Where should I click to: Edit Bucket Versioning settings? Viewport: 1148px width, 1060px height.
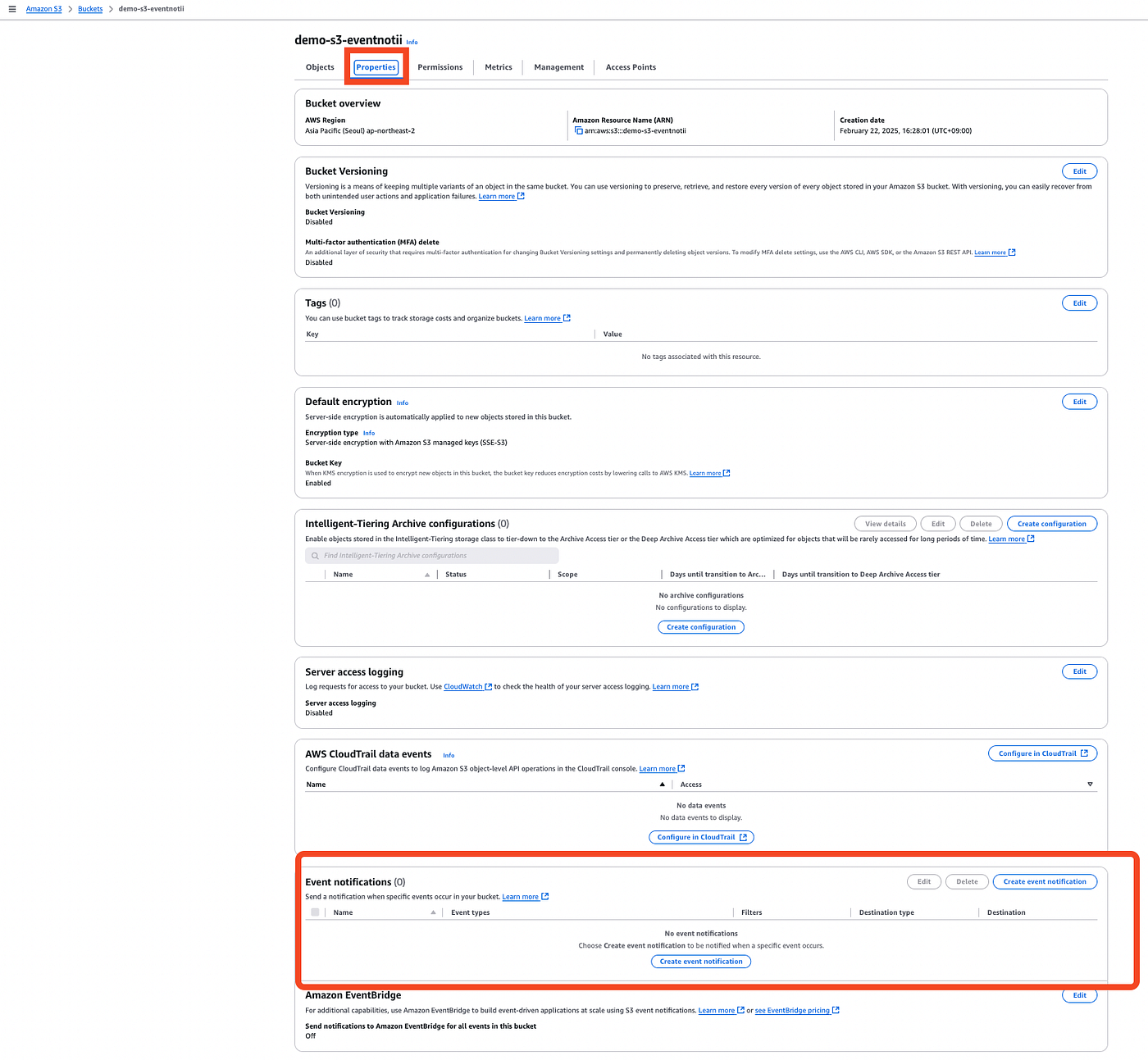coord(1079,171)
